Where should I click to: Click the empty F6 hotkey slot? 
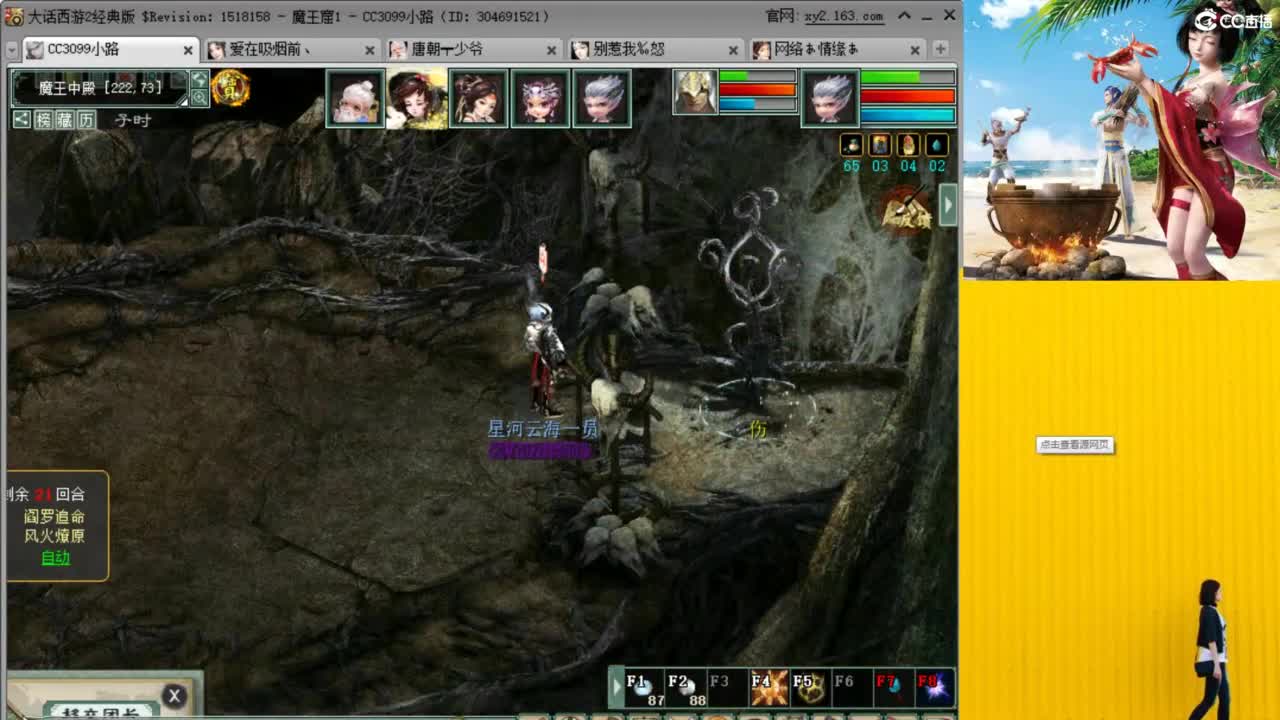click(851, 688)
